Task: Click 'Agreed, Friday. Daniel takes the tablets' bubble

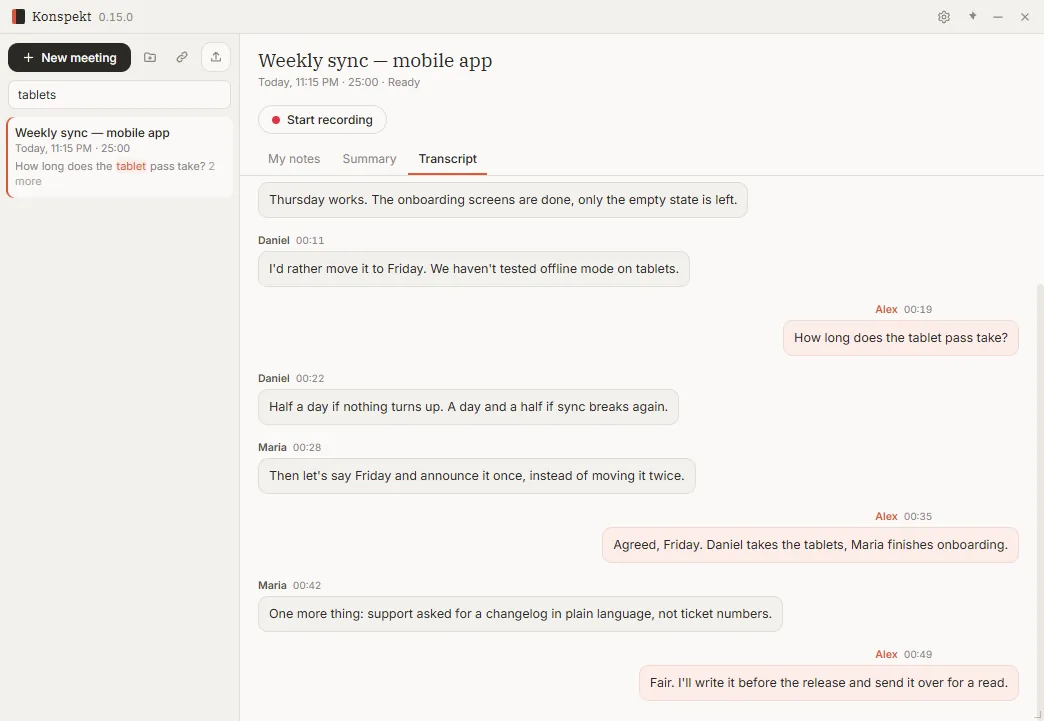Action: point(810,545)
